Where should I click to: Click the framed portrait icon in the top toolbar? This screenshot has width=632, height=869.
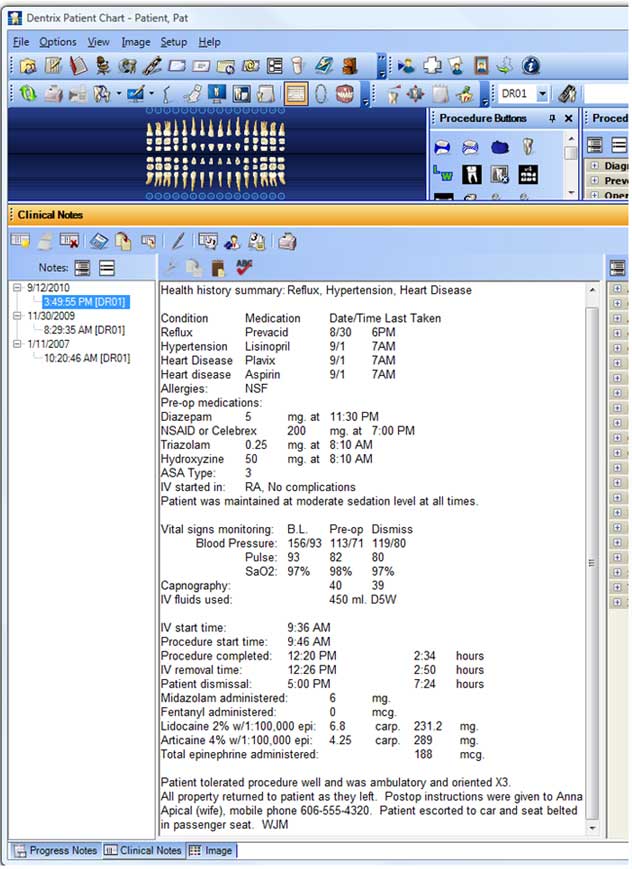(481, 66)
